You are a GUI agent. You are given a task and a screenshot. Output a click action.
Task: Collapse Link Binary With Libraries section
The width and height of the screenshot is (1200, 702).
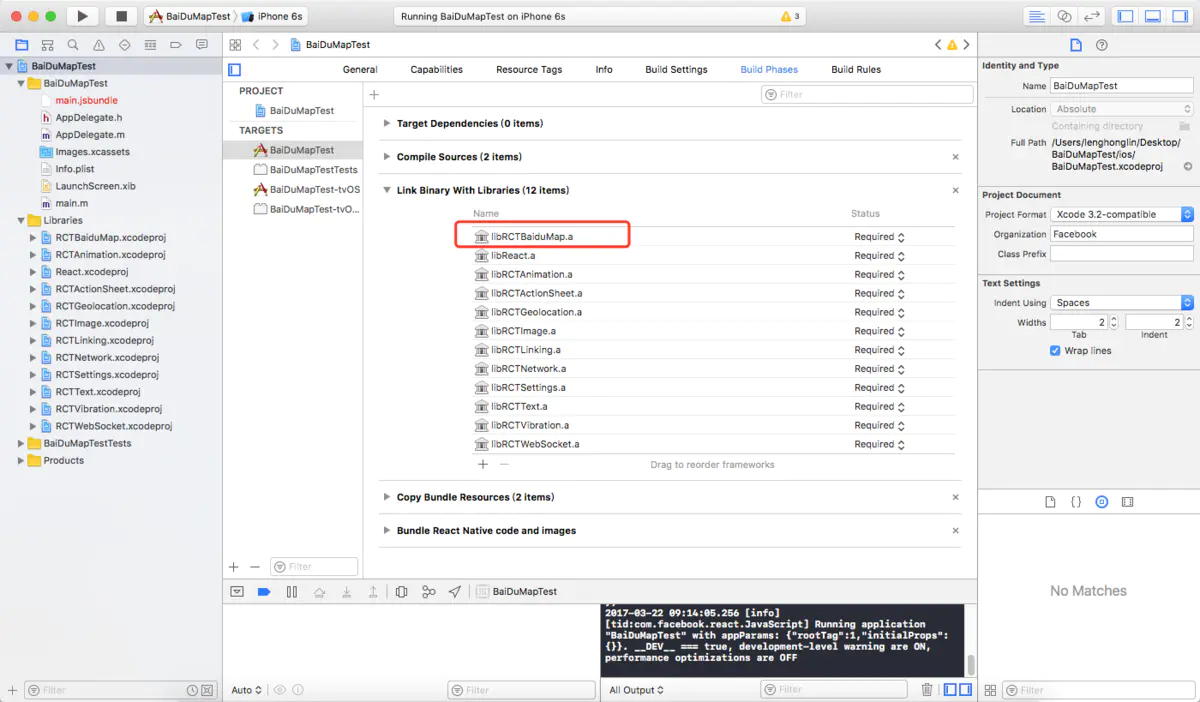coord(387,190)
